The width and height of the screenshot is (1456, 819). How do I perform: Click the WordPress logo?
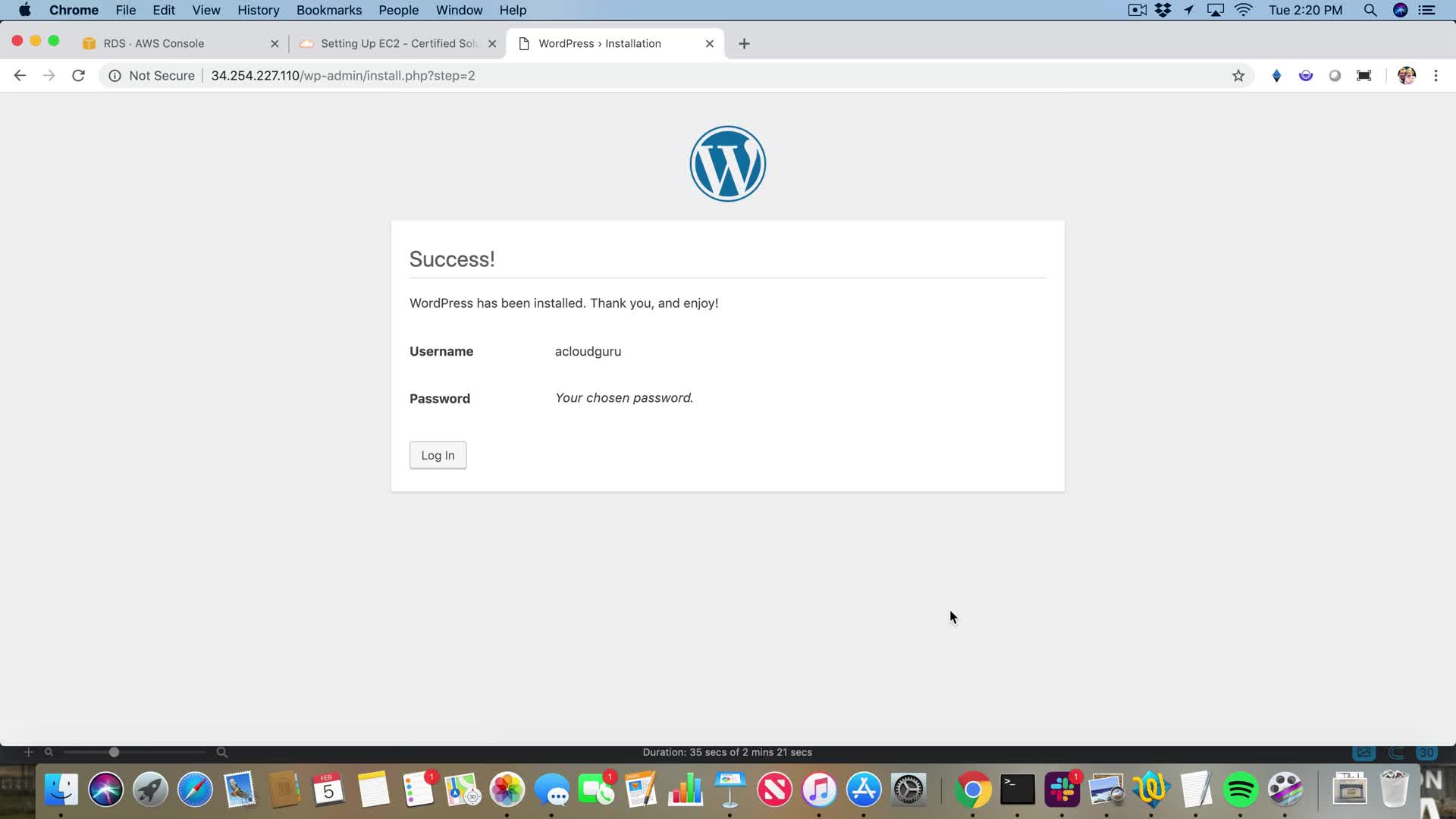tap(727, 164)
